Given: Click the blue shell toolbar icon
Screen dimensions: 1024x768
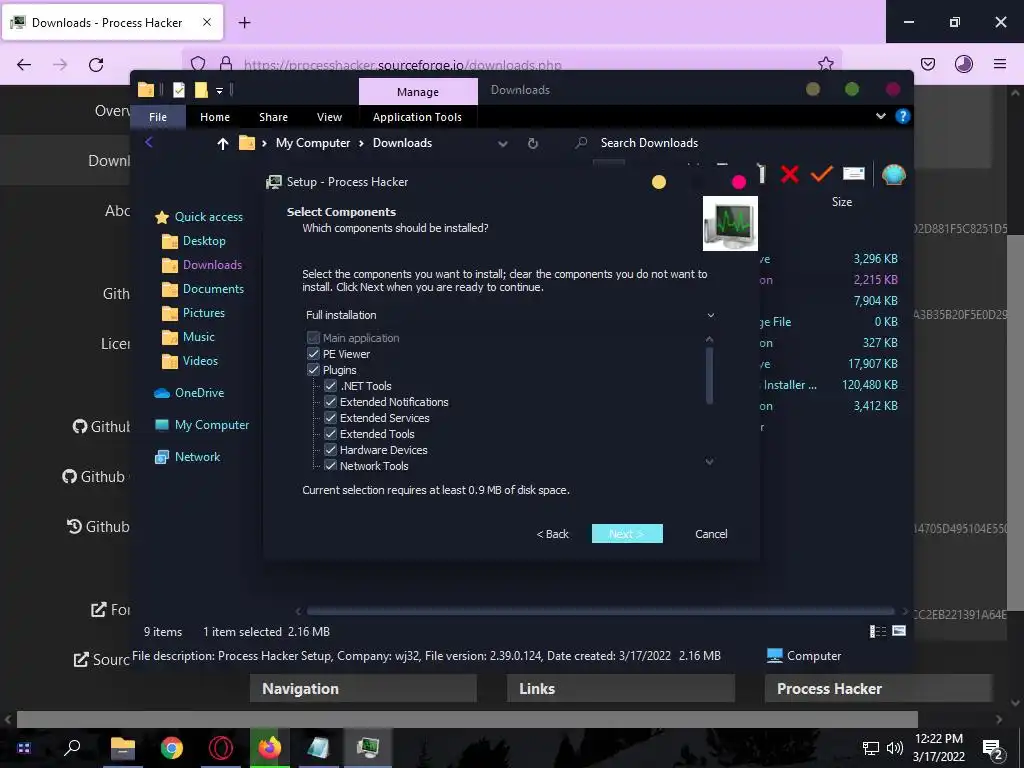Looking at the screenshot, I should (x=893, y=174).
